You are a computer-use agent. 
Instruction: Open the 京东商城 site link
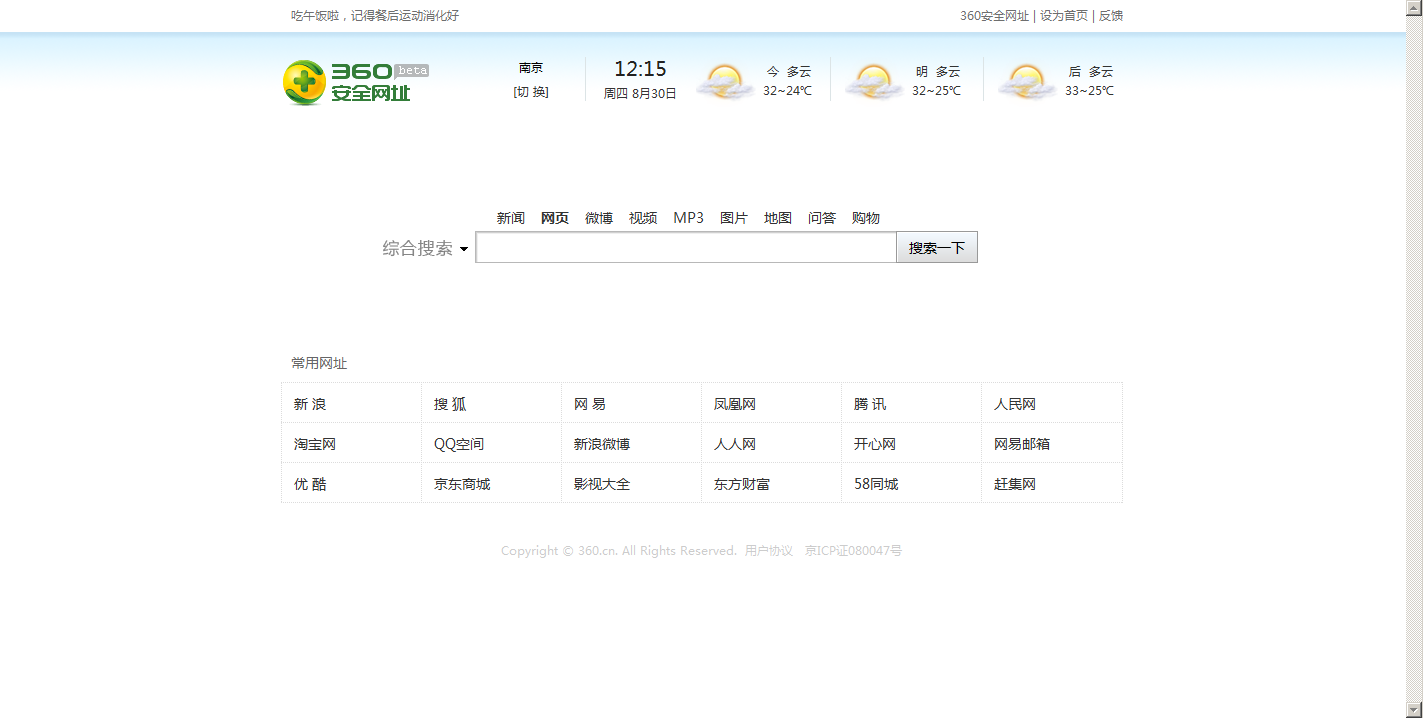[462, 484]
